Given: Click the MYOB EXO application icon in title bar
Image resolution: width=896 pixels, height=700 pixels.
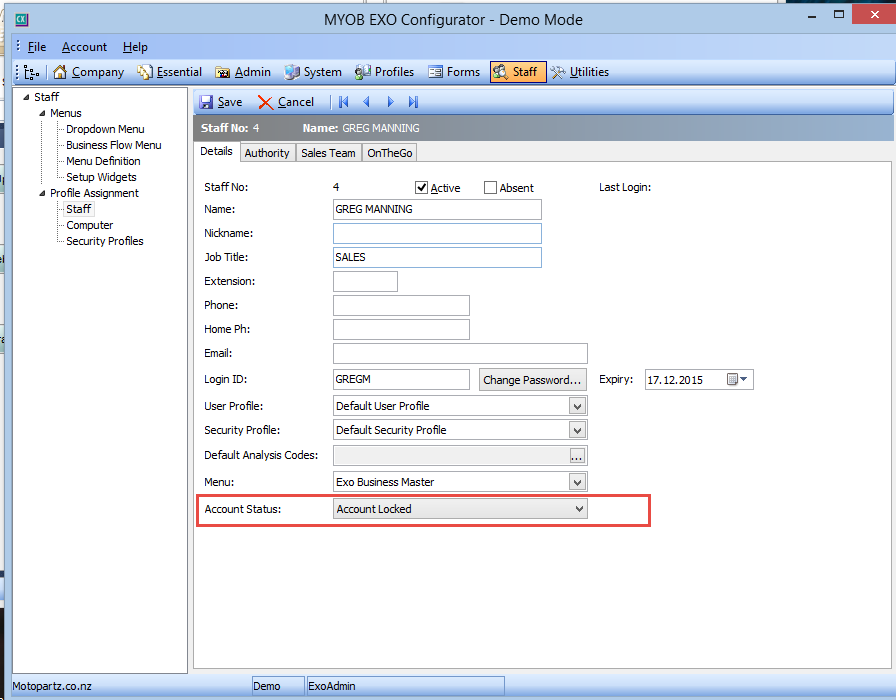Looking at the screenshot, I should tap(22, 20).
